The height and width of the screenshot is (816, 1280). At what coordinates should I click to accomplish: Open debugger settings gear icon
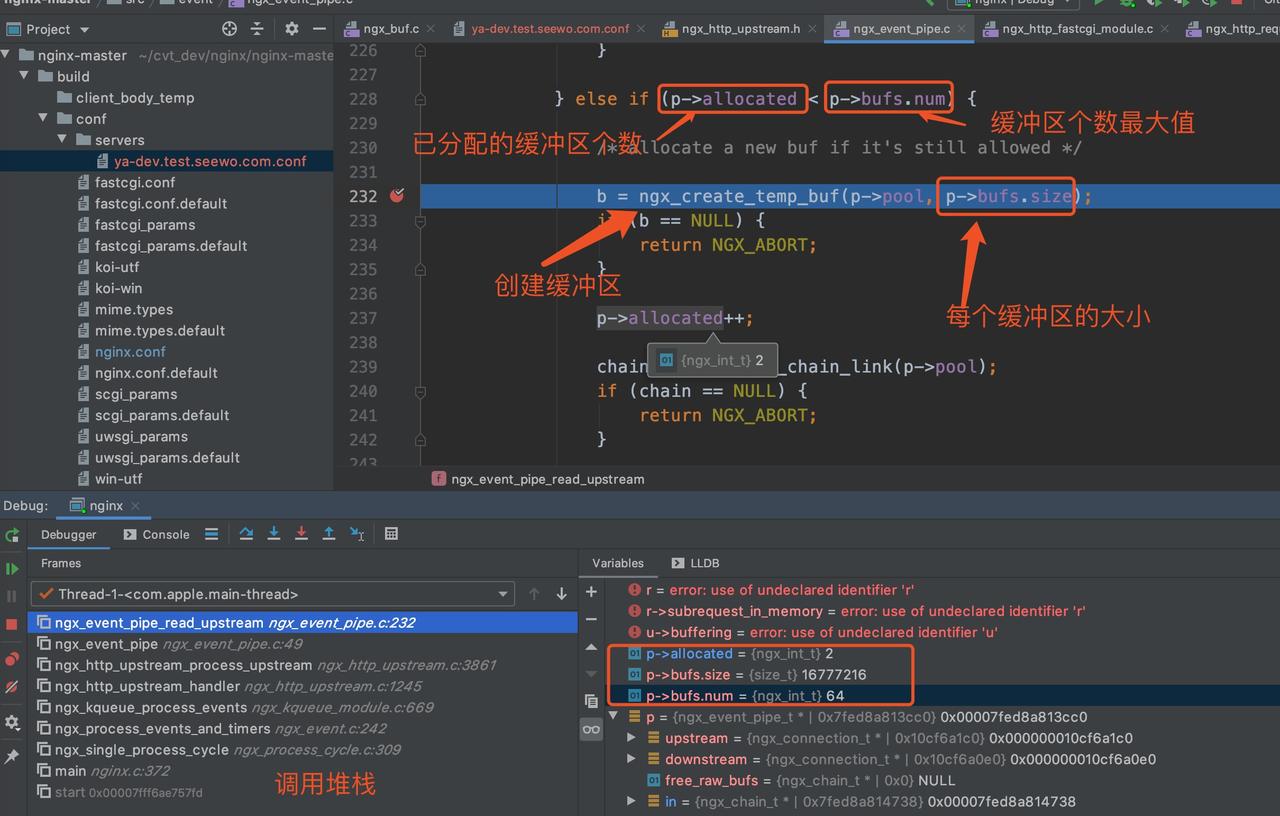click(12, 722)
